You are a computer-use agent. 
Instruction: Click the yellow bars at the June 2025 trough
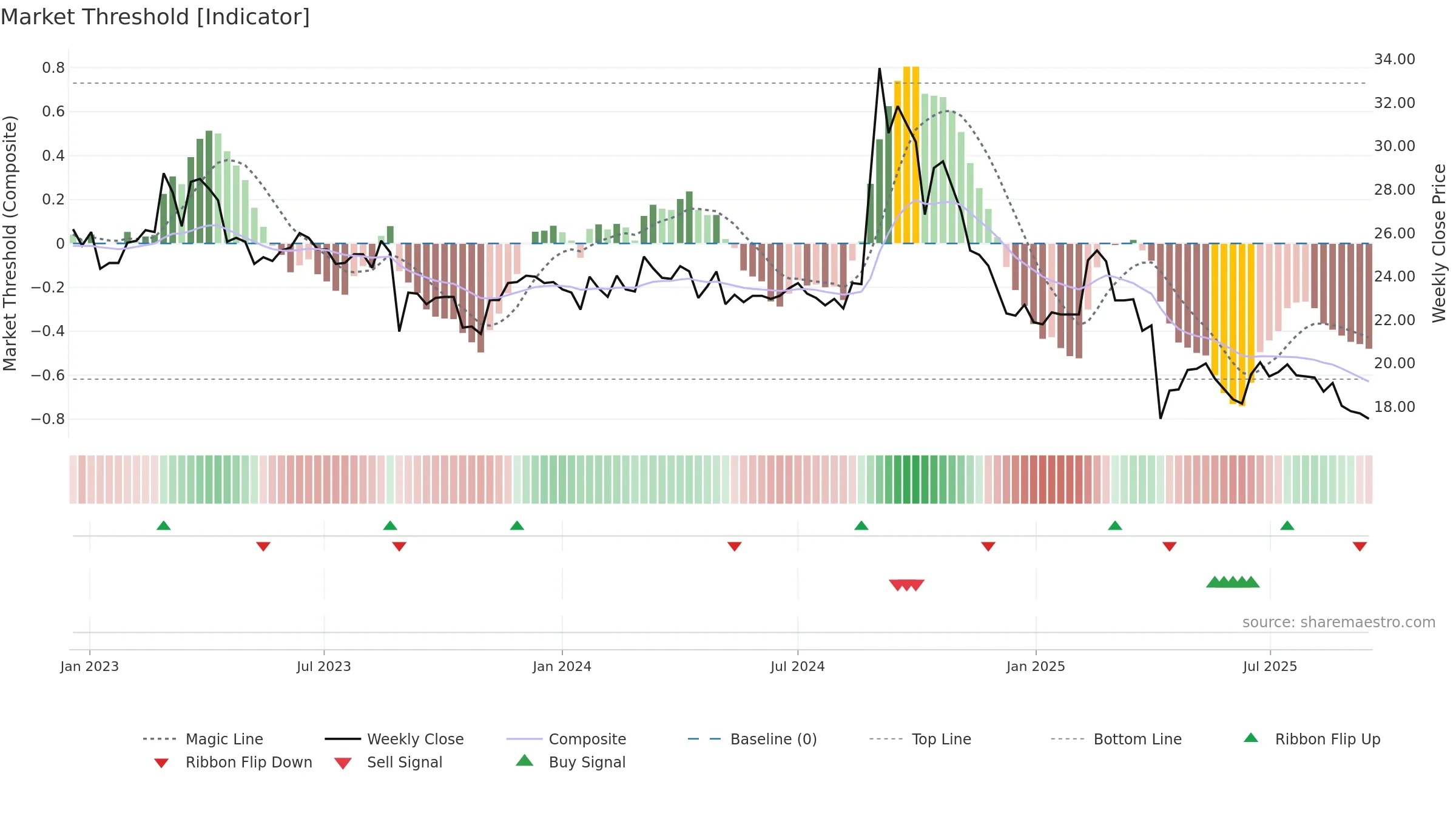tap(1233, 325)
